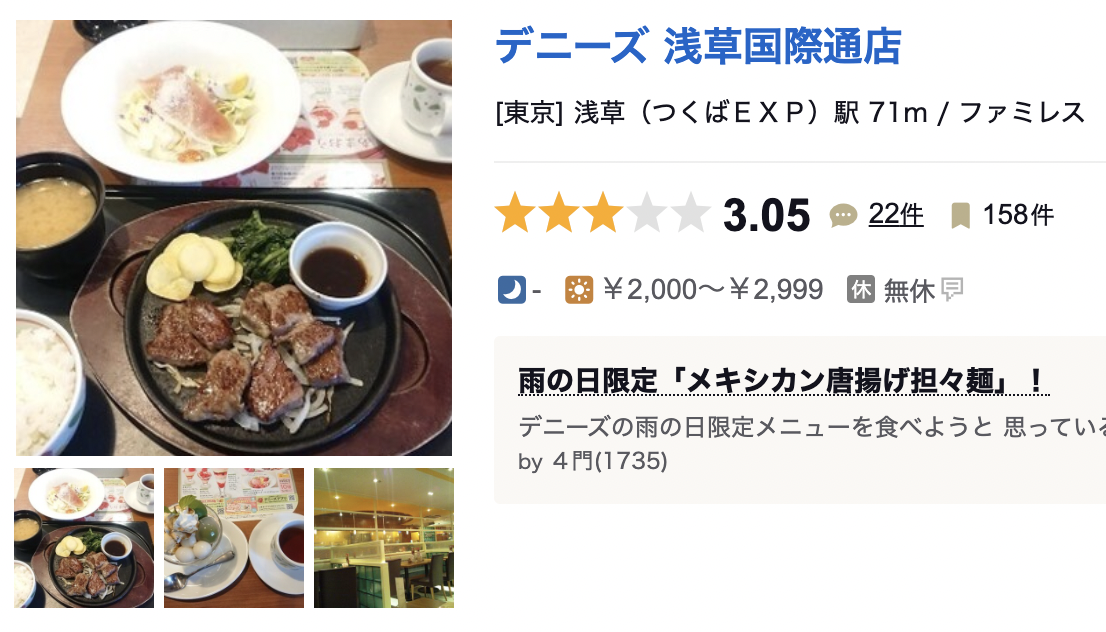Click the review excerpt text デニーズの雨の日限定メニュー
Screen dimensions: 1106x632
(x=811, y=427)
